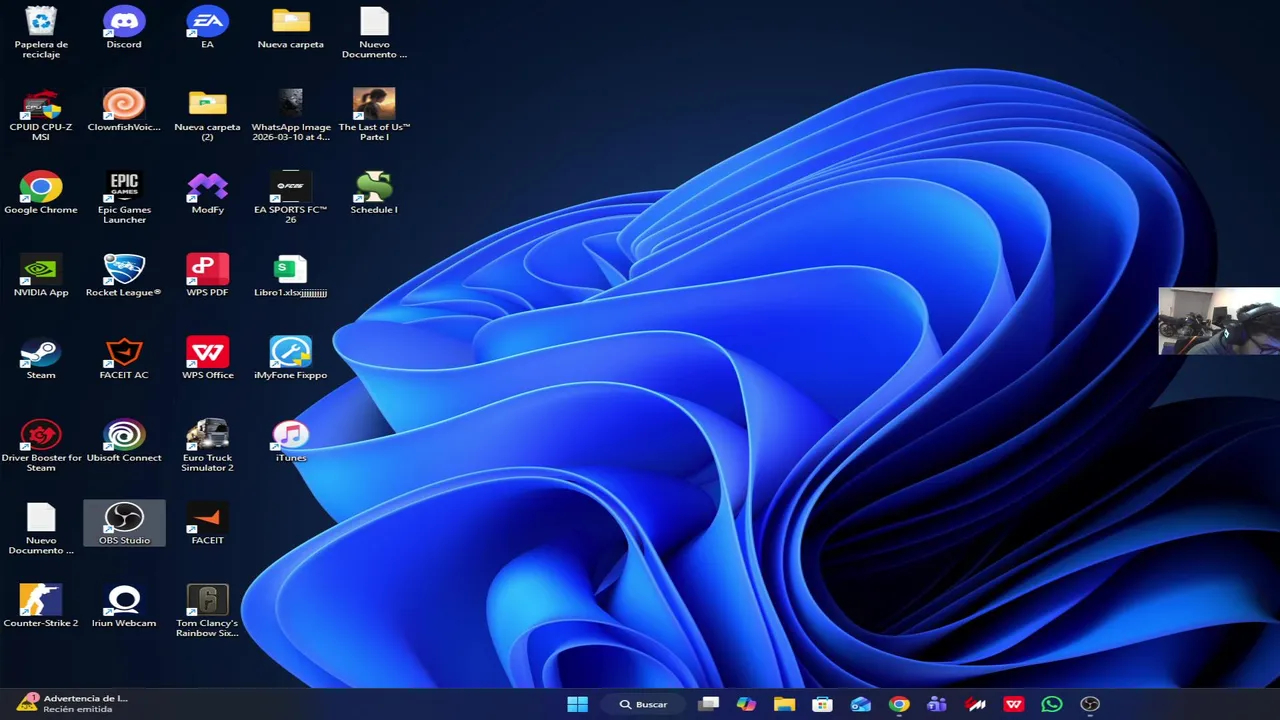1280x720 pixels.
Task: Select the Ubisoft Connect shortcut
Action: (x=124, y=441)
